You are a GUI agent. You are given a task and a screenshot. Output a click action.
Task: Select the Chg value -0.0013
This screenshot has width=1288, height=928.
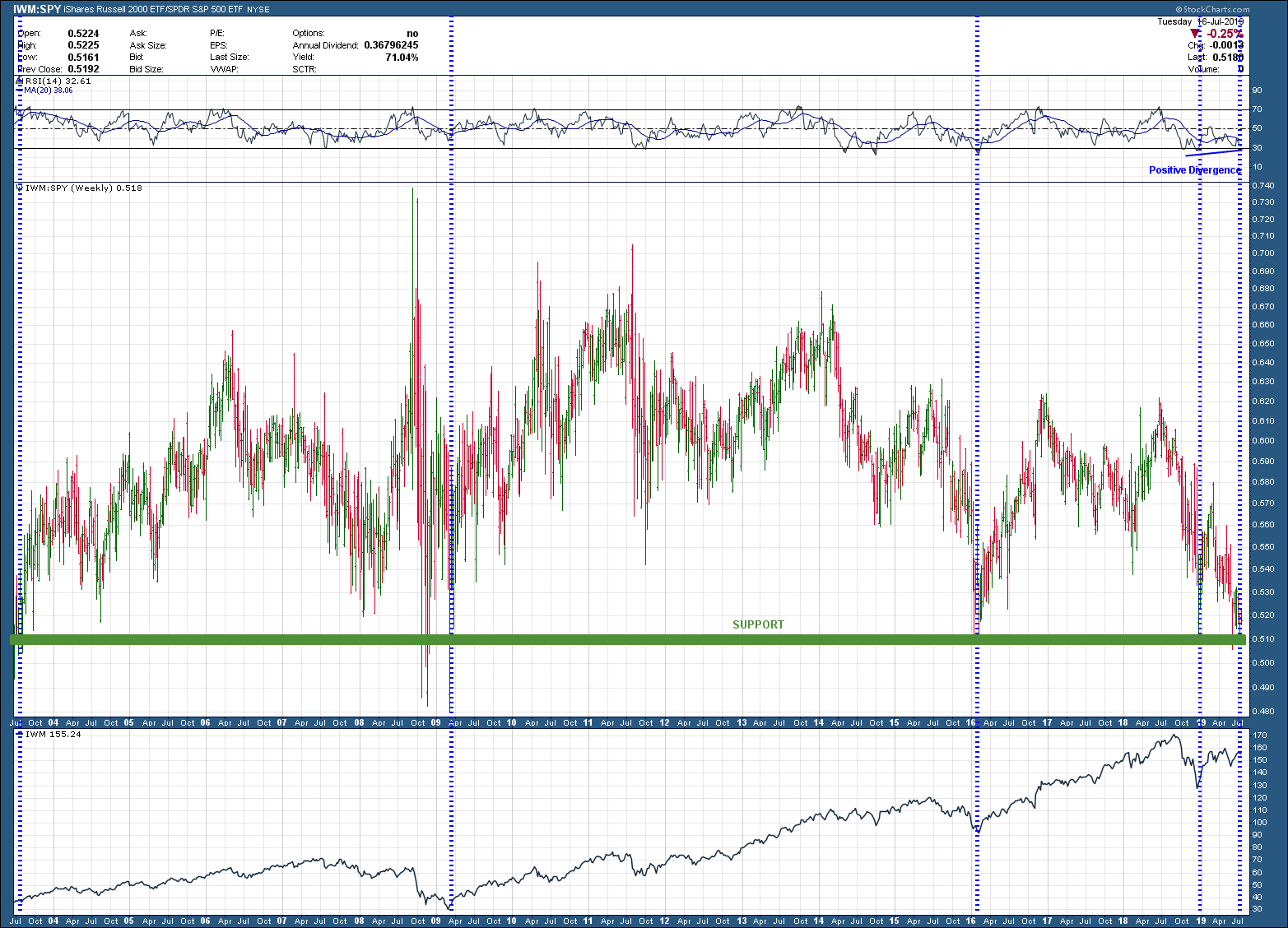[1225, 45]
